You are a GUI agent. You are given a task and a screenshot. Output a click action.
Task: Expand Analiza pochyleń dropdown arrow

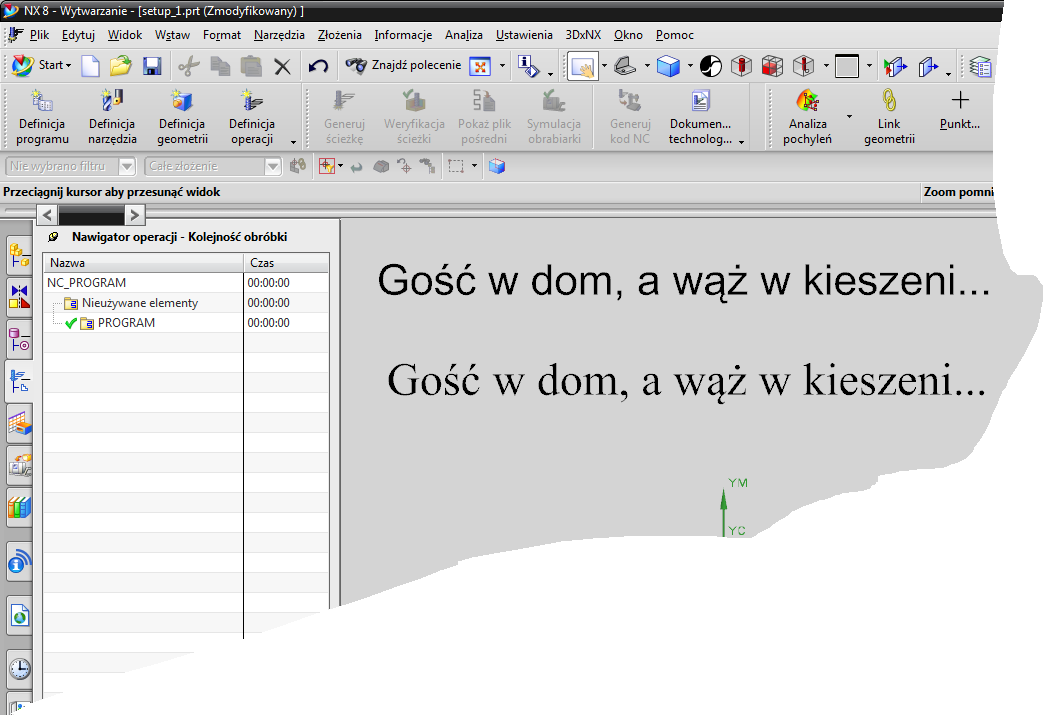[849, 117]
